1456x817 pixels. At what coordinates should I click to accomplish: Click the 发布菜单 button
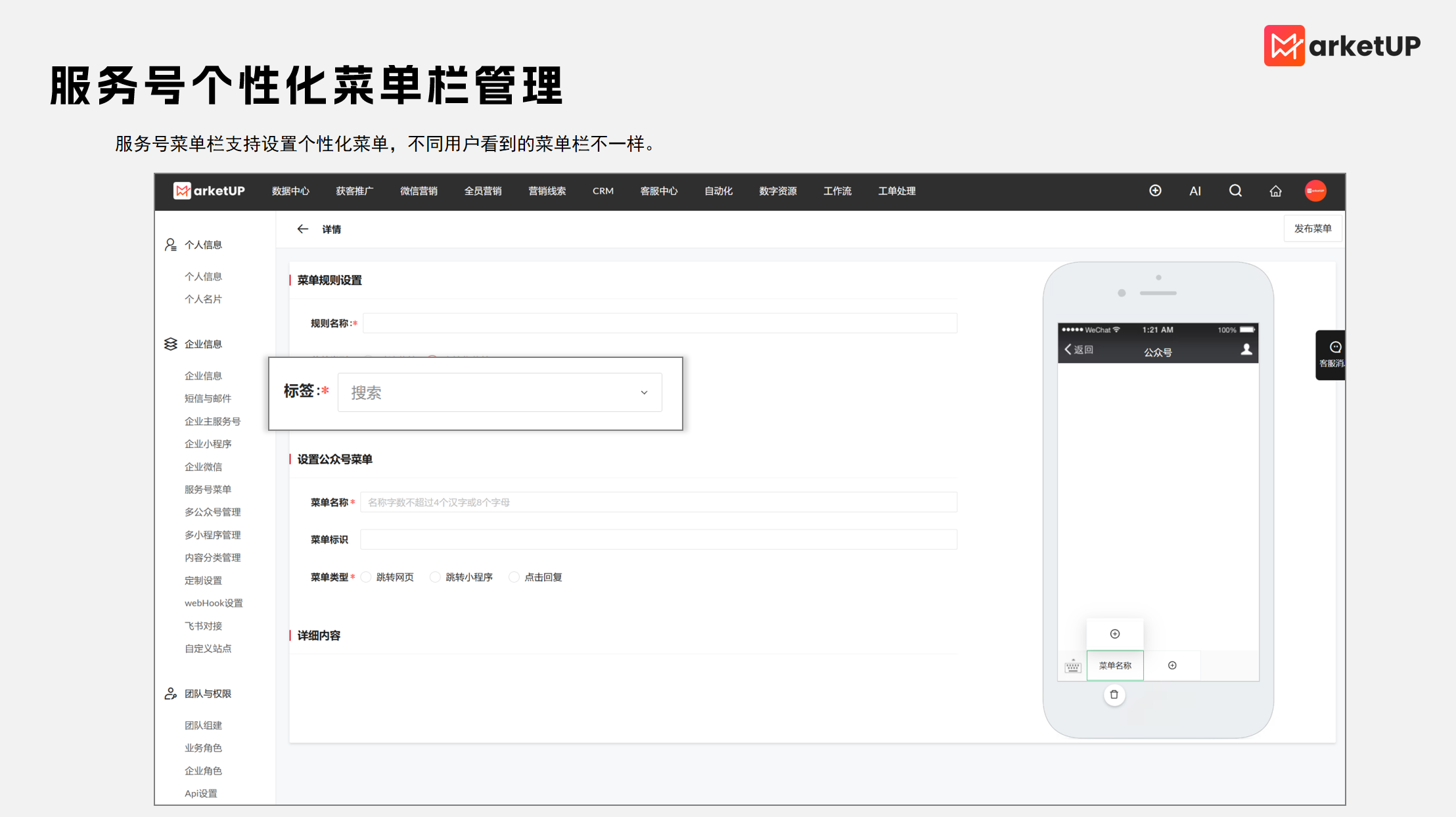coord(1312,228)
